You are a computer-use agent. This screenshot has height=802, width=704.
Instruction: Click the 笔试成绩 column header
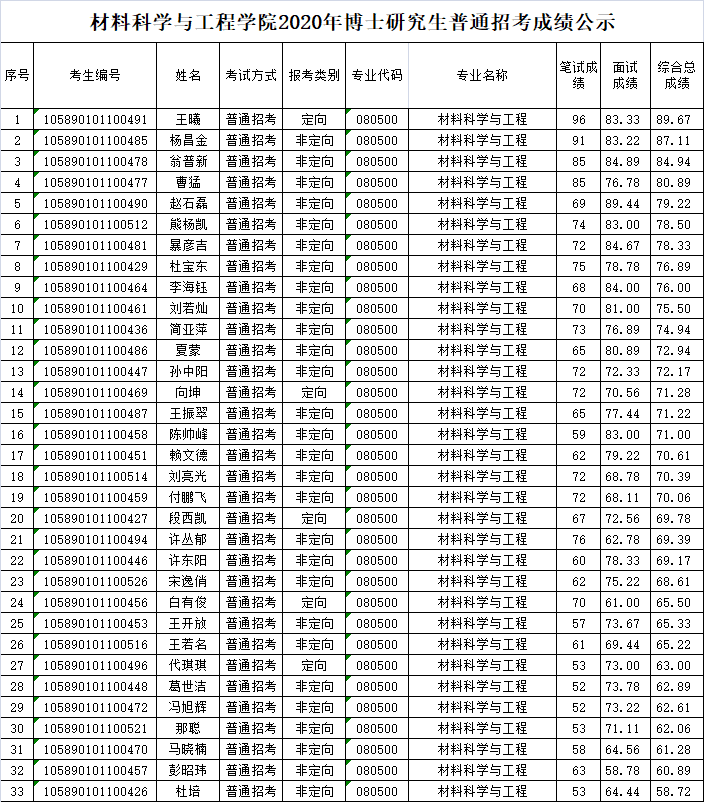point(578,75)
